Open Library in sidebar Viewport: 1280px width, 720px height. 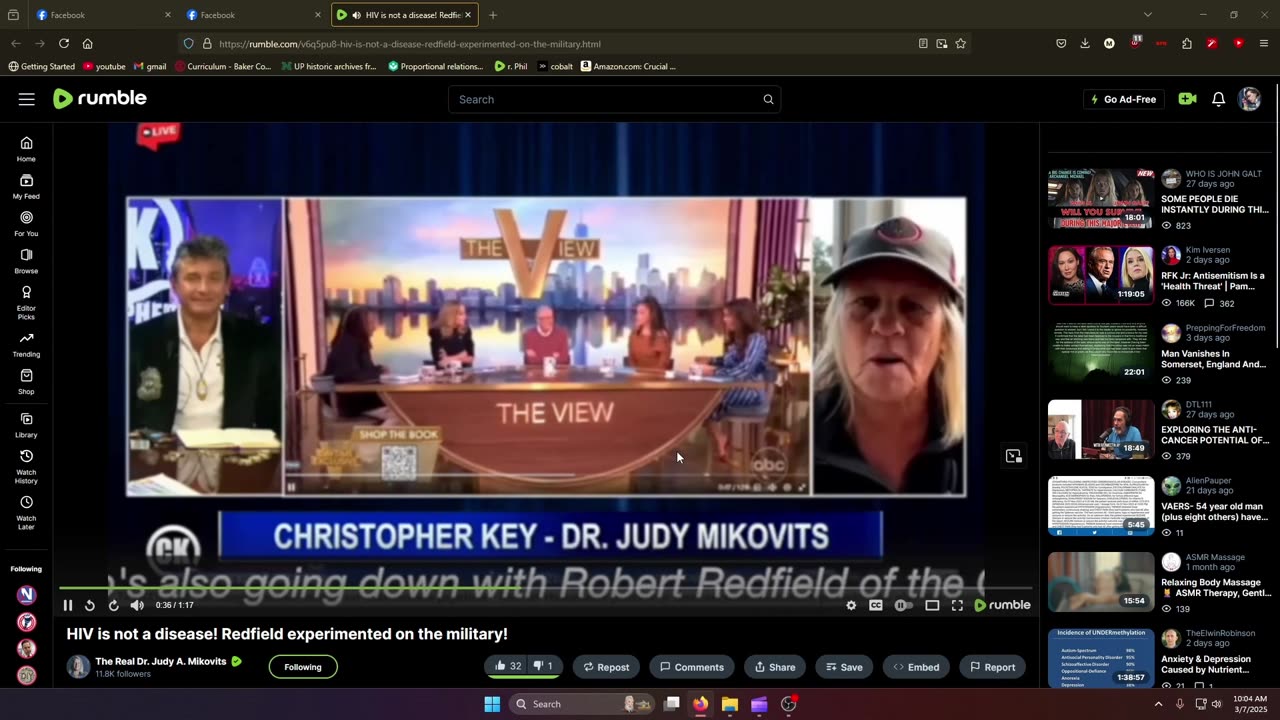pos(26,425)
